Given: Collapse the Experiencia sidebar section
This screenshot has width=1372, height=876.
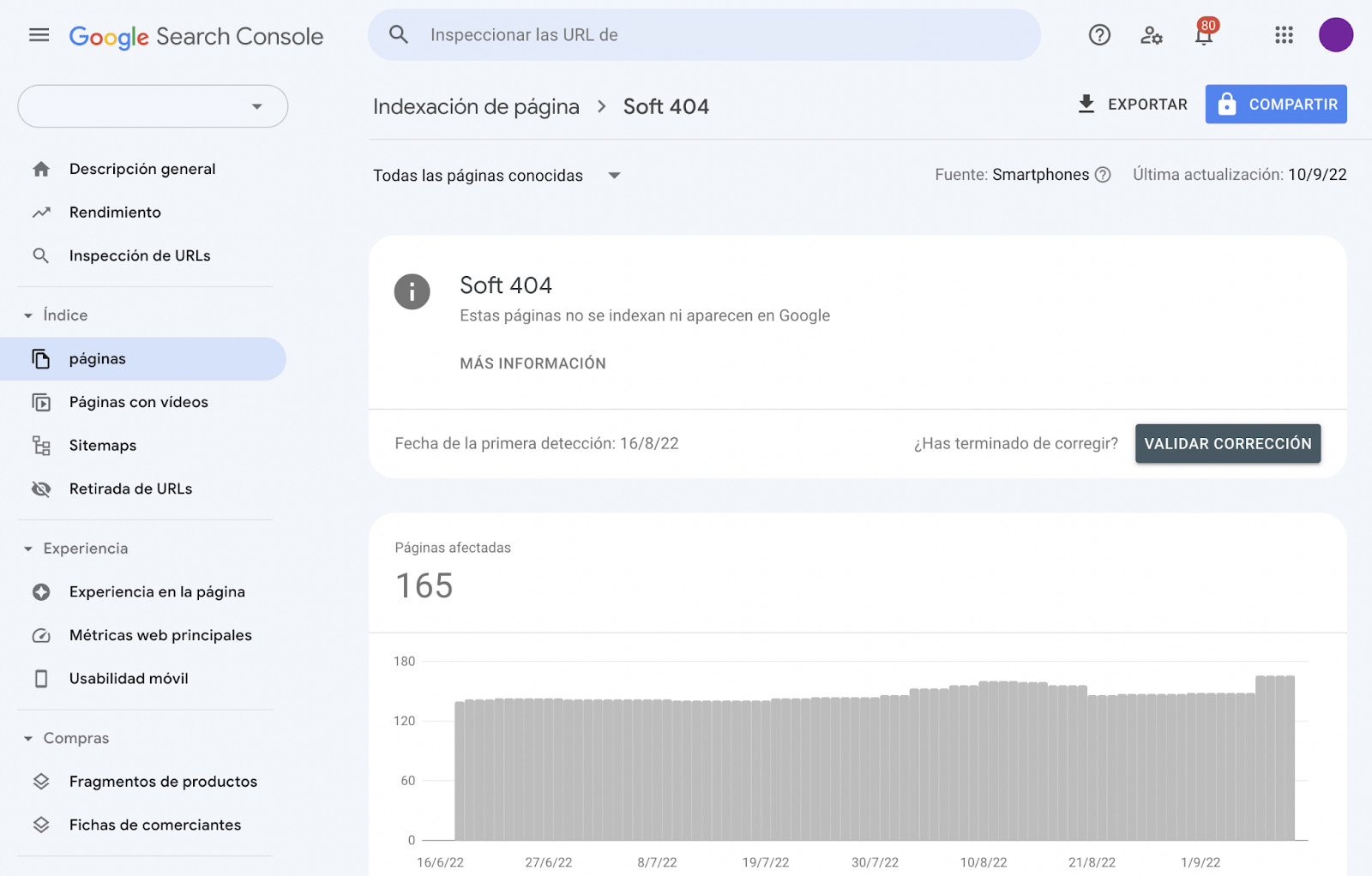Looking at the screenshot, I should point(28,549).
